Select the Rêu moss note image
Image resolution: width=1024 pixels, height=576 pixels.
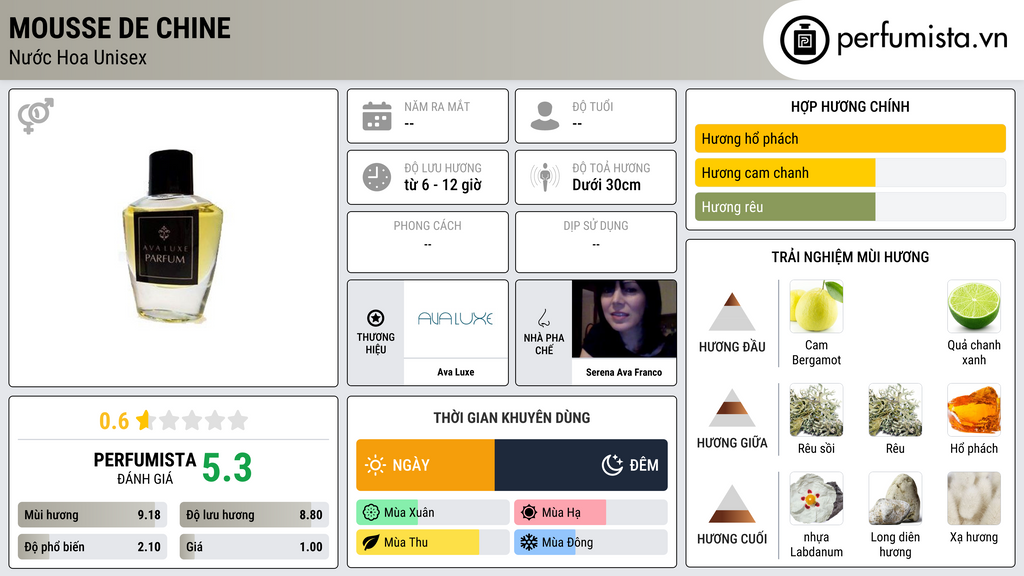coord(895,410)
